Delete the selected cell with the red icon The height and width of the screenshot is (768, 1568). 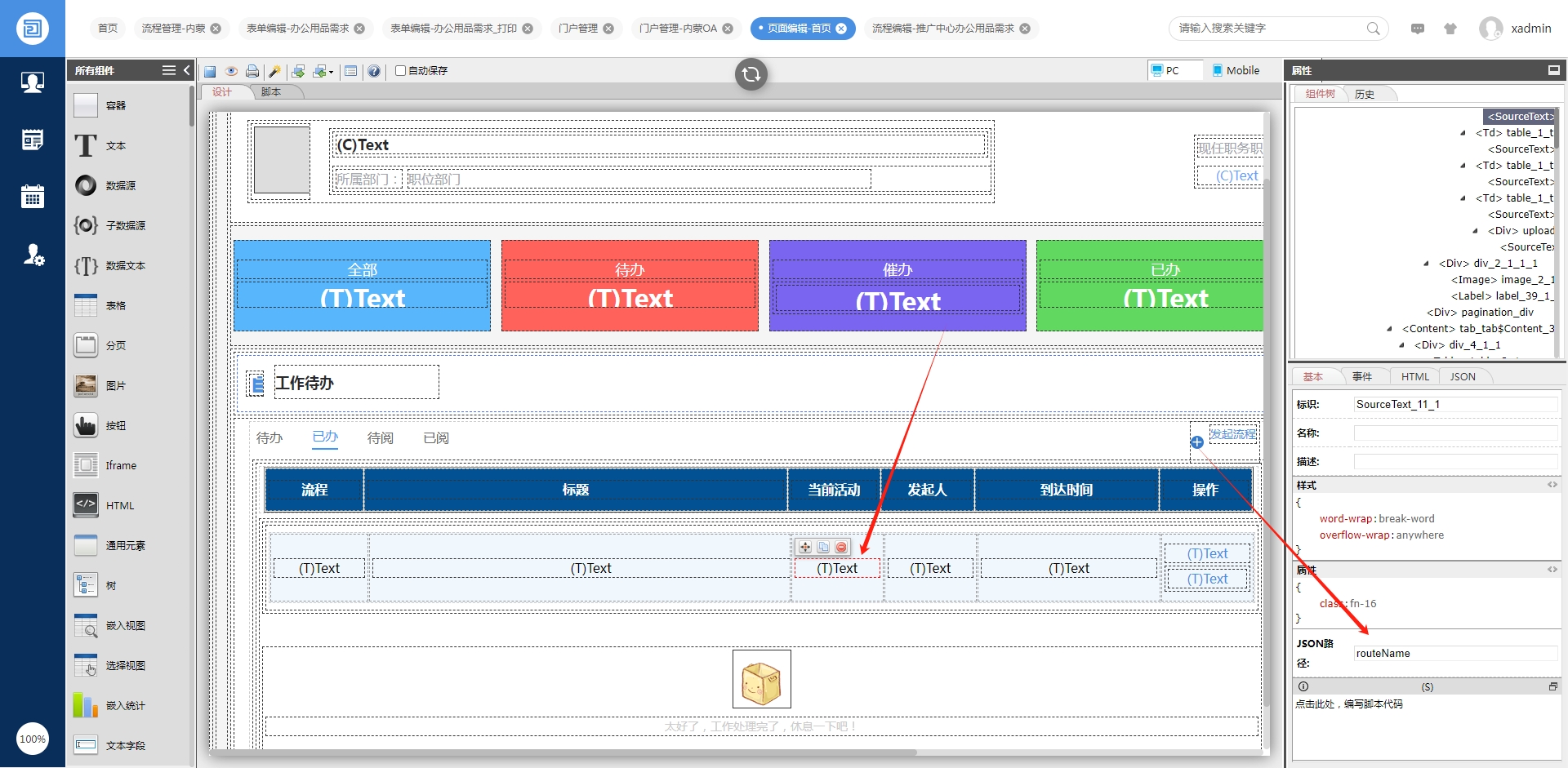coord(841,547)
